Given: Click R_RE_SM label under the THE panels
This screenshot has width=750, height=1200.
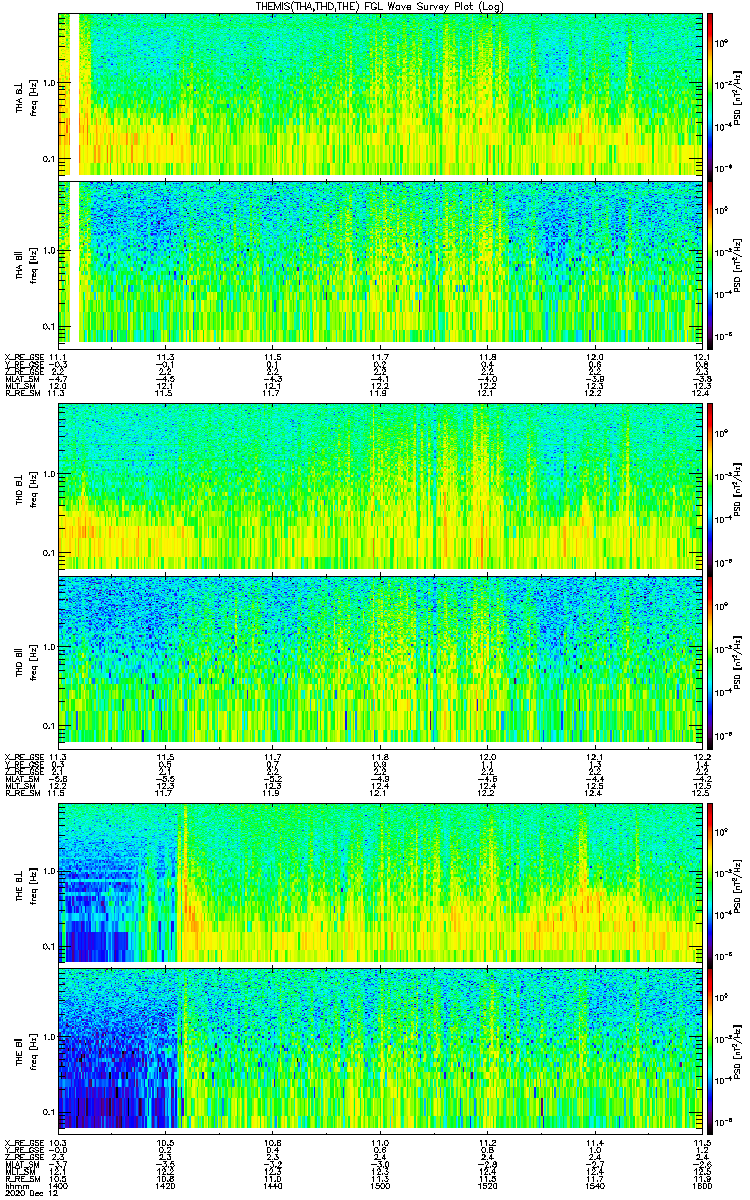Looking at the screenshot, I should pyautogui.click(x=21, y=1178).
